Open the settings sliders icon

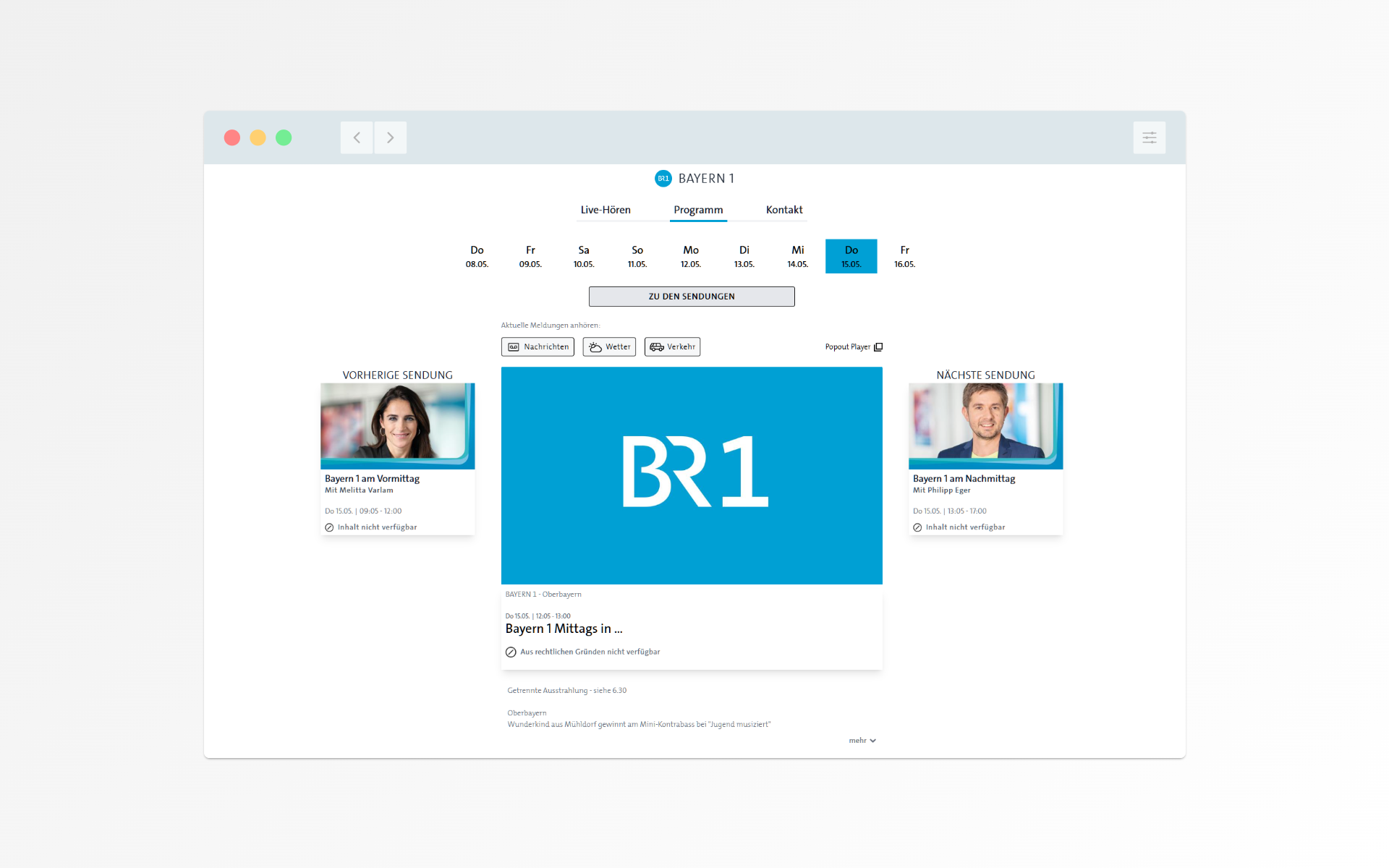(1149, 137)
